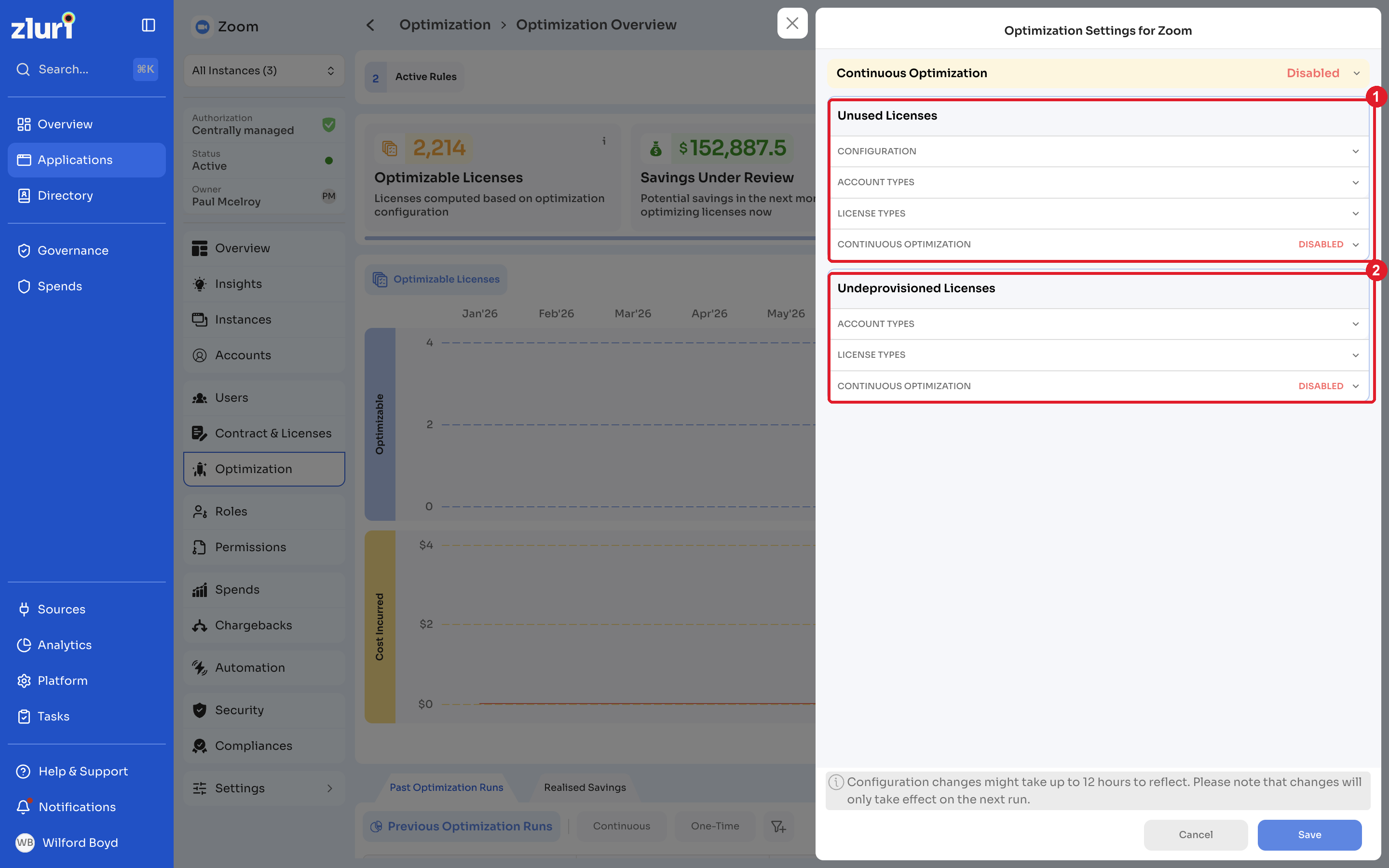1389x868 pixels.
Task: Click the Optimization breadcrumb link
Action: [445, 25]
